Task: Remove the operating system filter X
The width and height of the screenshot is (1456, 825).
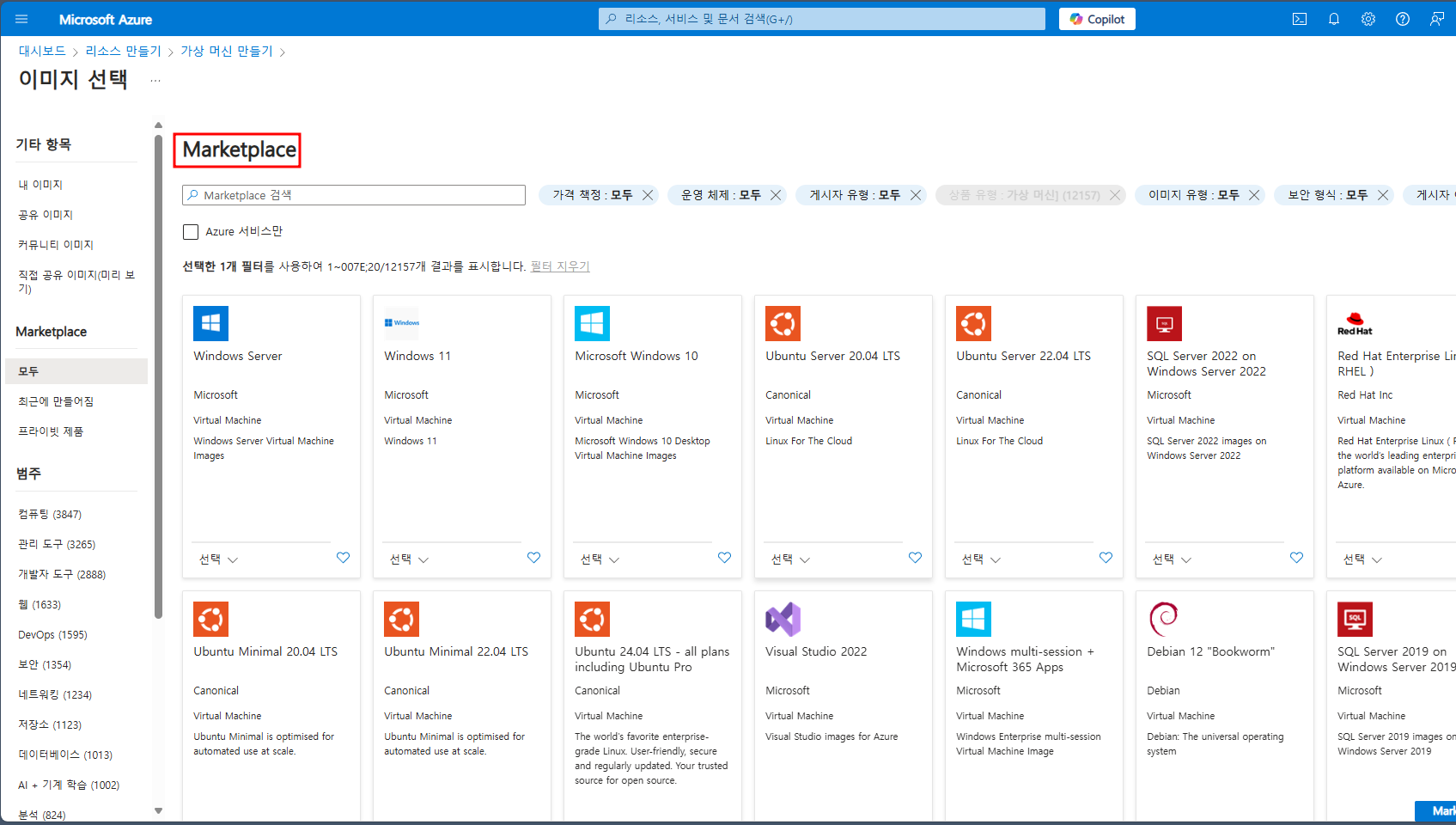Action: (x=776, y=195)
